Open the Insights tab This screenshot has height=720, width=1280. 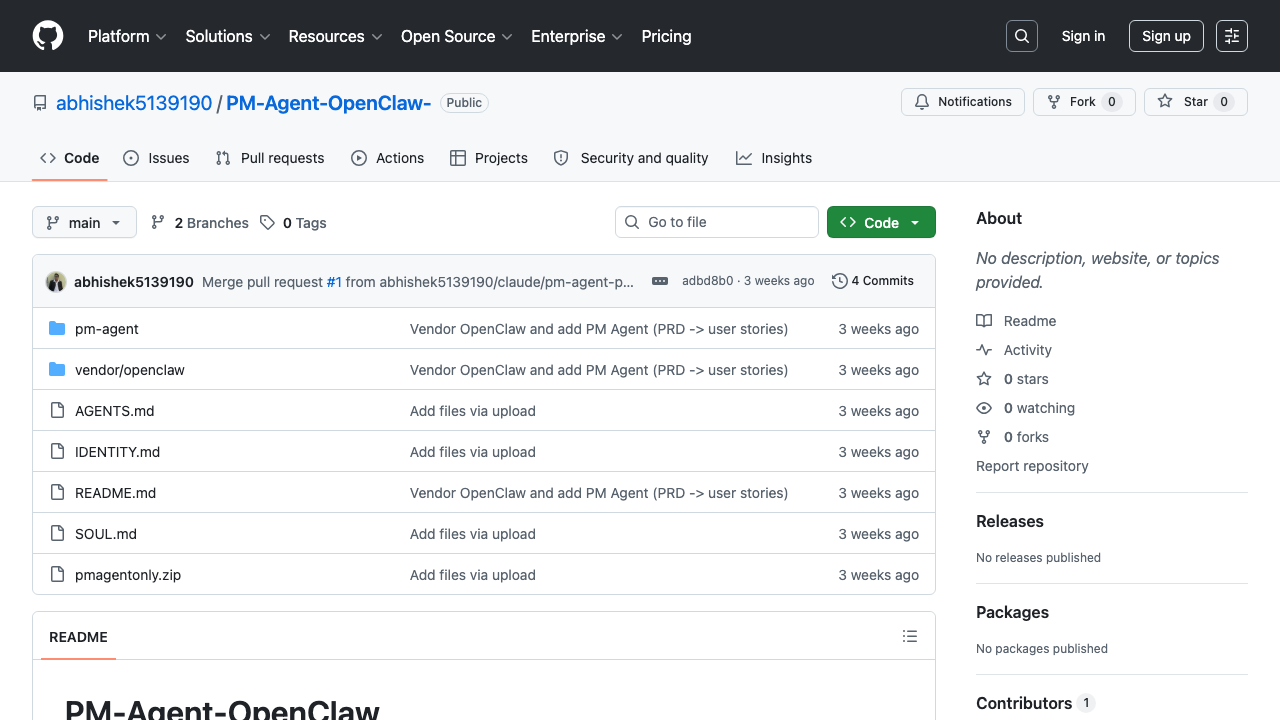click(x=774, y=158)
